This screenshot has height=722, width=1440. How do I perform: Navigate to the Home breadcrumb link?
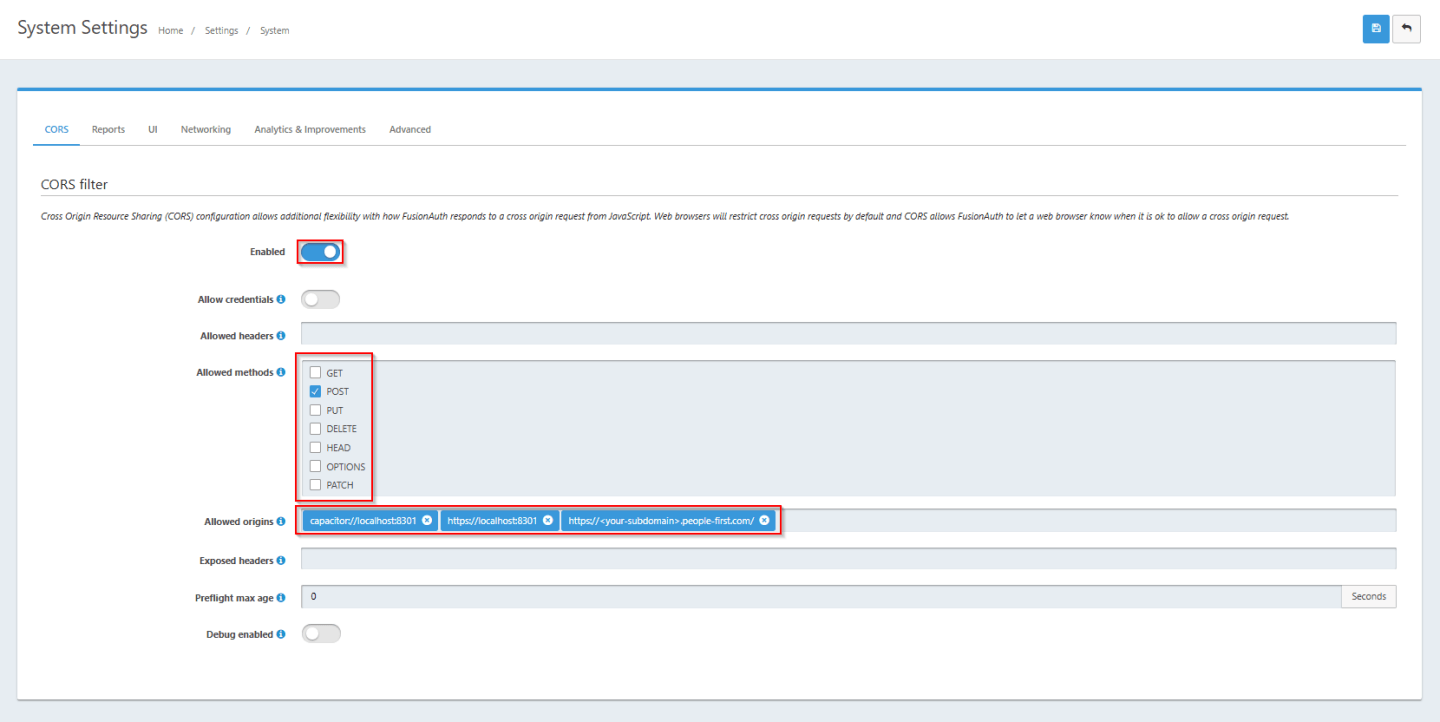click(x=170, y=30)
